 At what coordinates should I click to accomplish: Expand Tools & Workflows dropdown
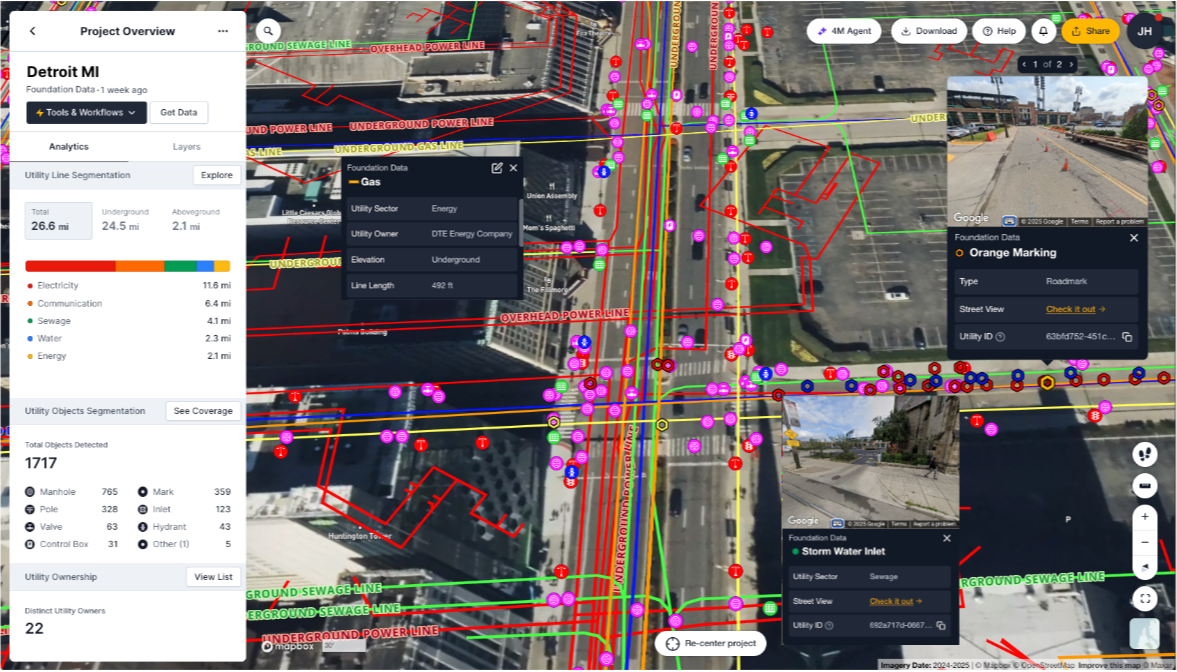86,113
